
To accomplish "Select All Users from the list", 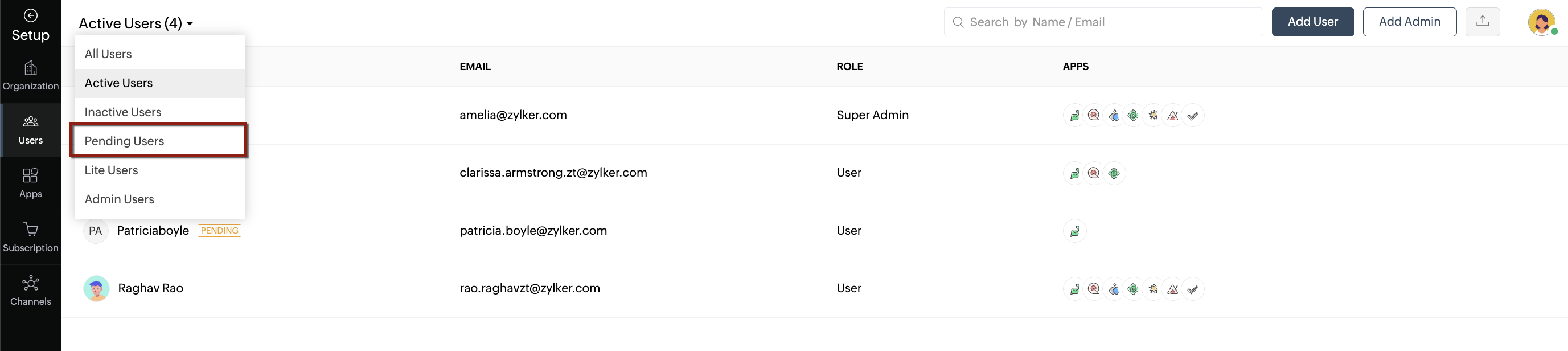I will [108, 54].
